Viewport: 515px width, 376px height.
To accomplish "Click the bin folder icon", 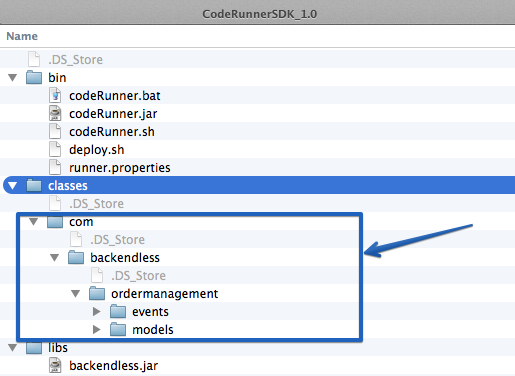I will click(x=34, y=78).
